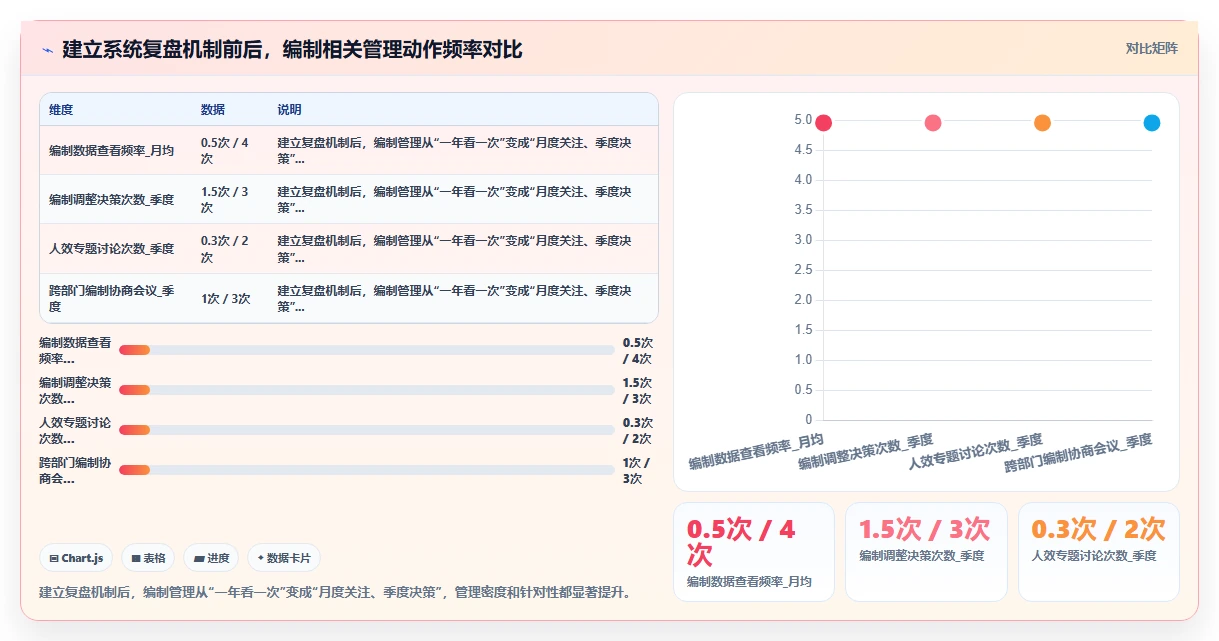
Task: Click chart axis label 编制数据查看频率_月均
Action: click(757, 452)
